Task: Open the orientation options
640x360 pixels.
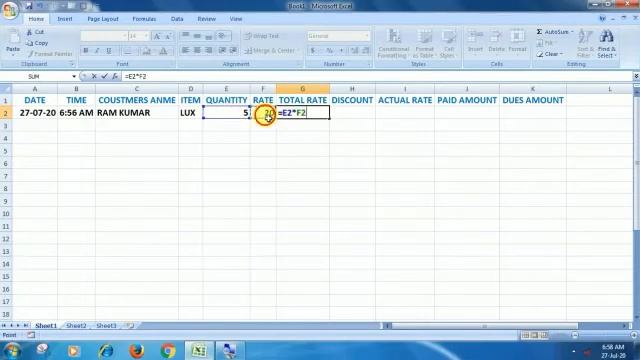Action: pos(222,36)
